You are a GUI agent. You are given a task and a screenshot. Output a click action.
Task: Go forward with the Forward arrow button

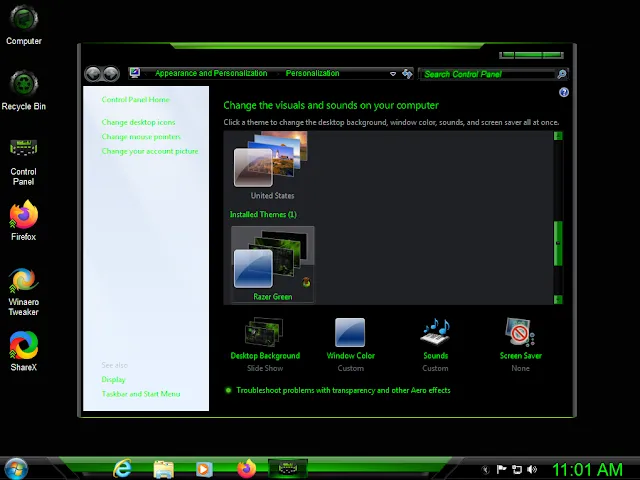(x=111, y=74)
